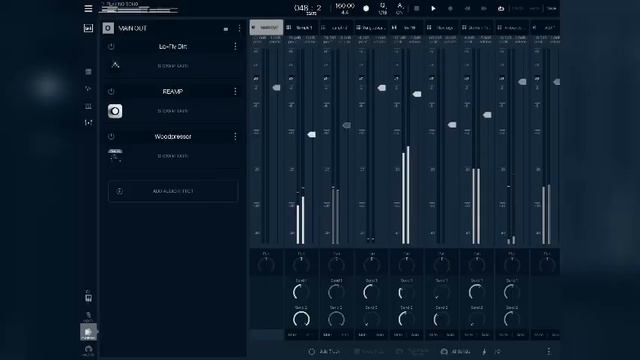Viewport: 640px width, 360px height.
Task: Click the Add Track button in bottom bar
Action: click(324, 351)
